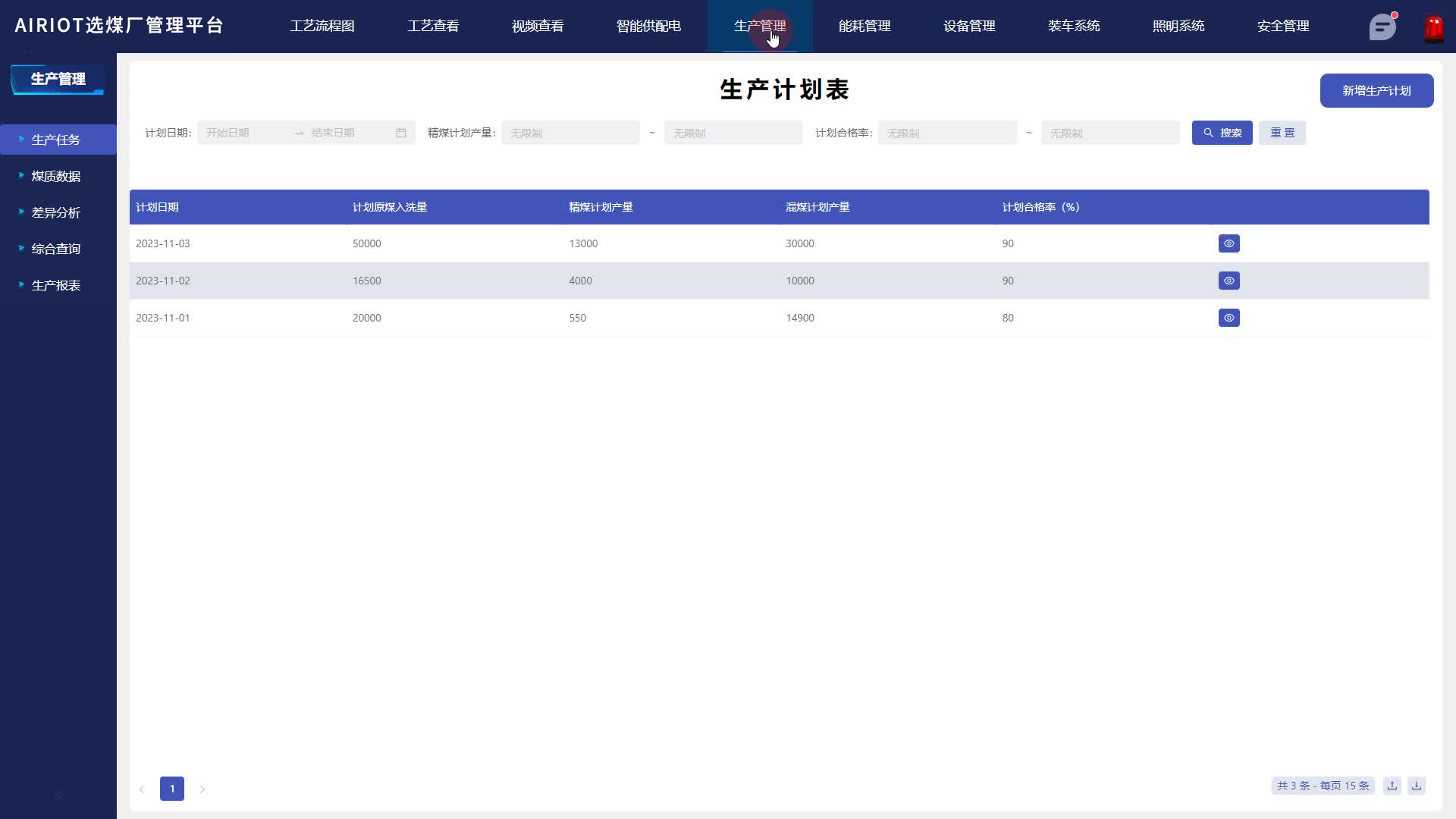Switch to 视频查看 section
1456x819 pixels.
click(x=538, y=26)
